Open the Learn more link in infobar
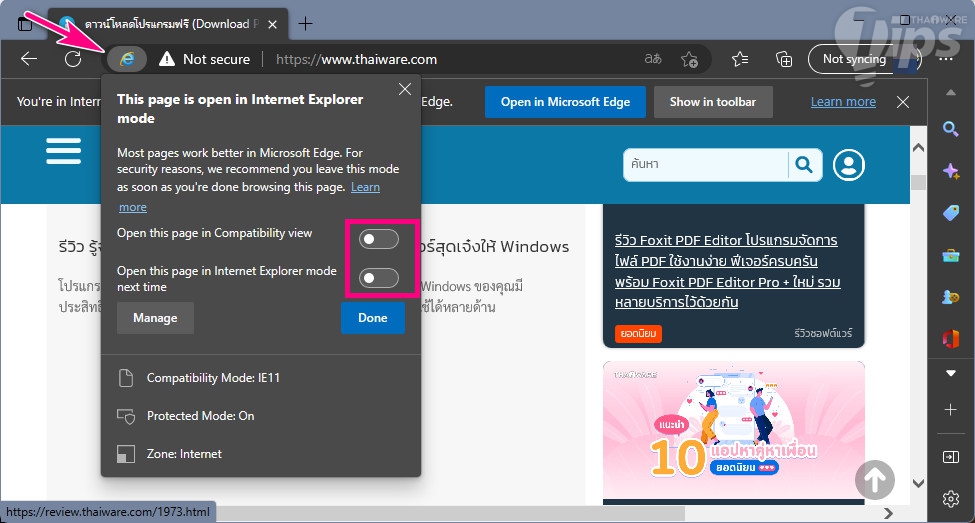975x523 pixels. tap(843, 102)
